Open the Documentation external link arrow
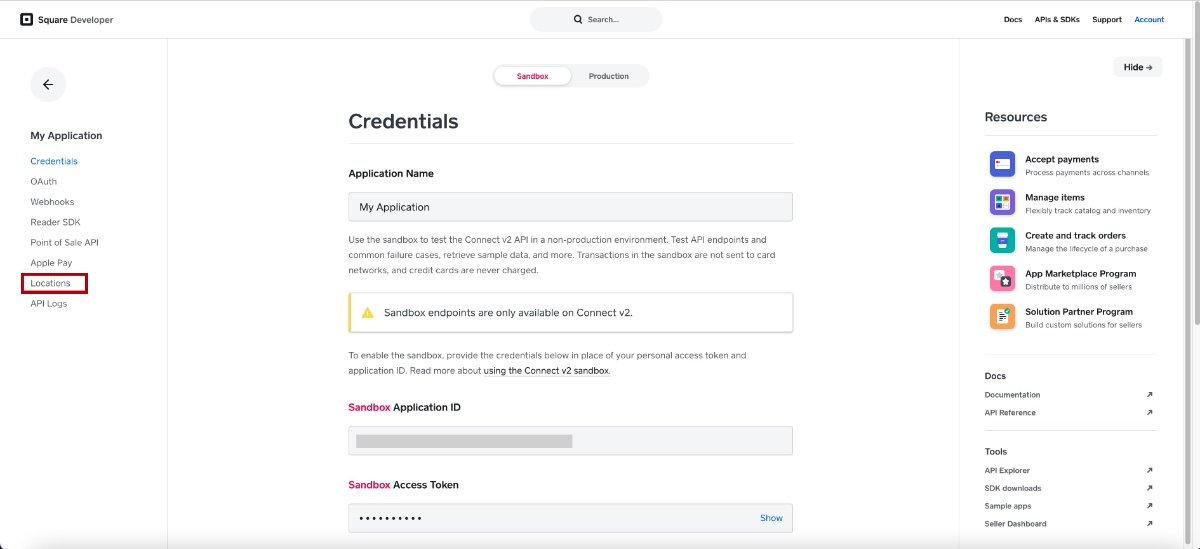The width and height of the screenshot is (1200, 549). coord(1149,395)
